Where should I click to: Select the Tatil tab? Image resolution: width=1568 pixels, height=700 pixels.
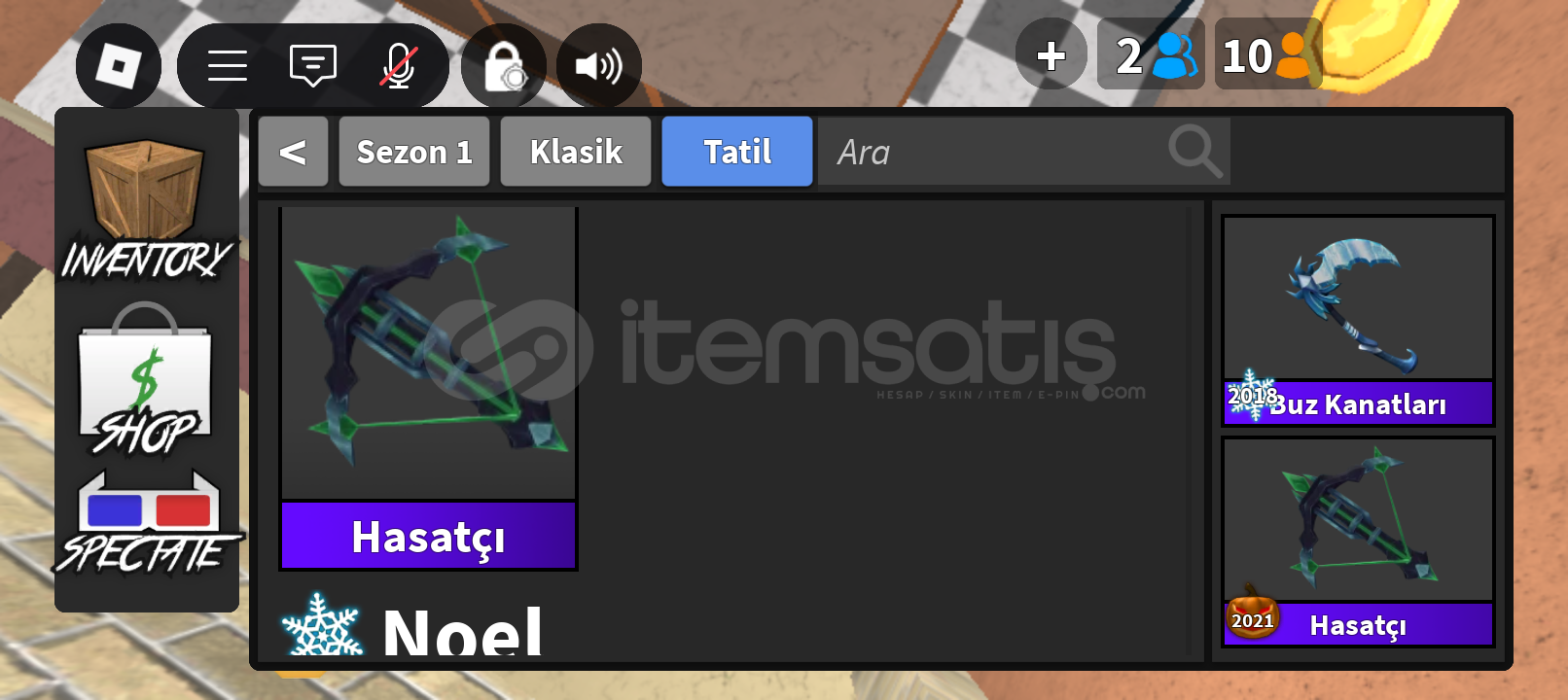pos(737,152)
